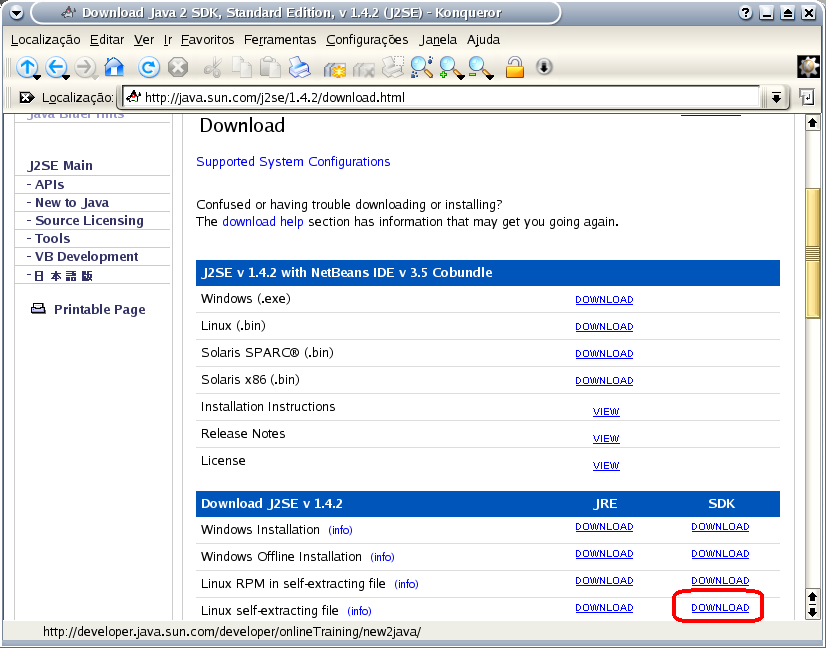
Task: Click Supported System Configurations link
Action: tap(293, 162)
